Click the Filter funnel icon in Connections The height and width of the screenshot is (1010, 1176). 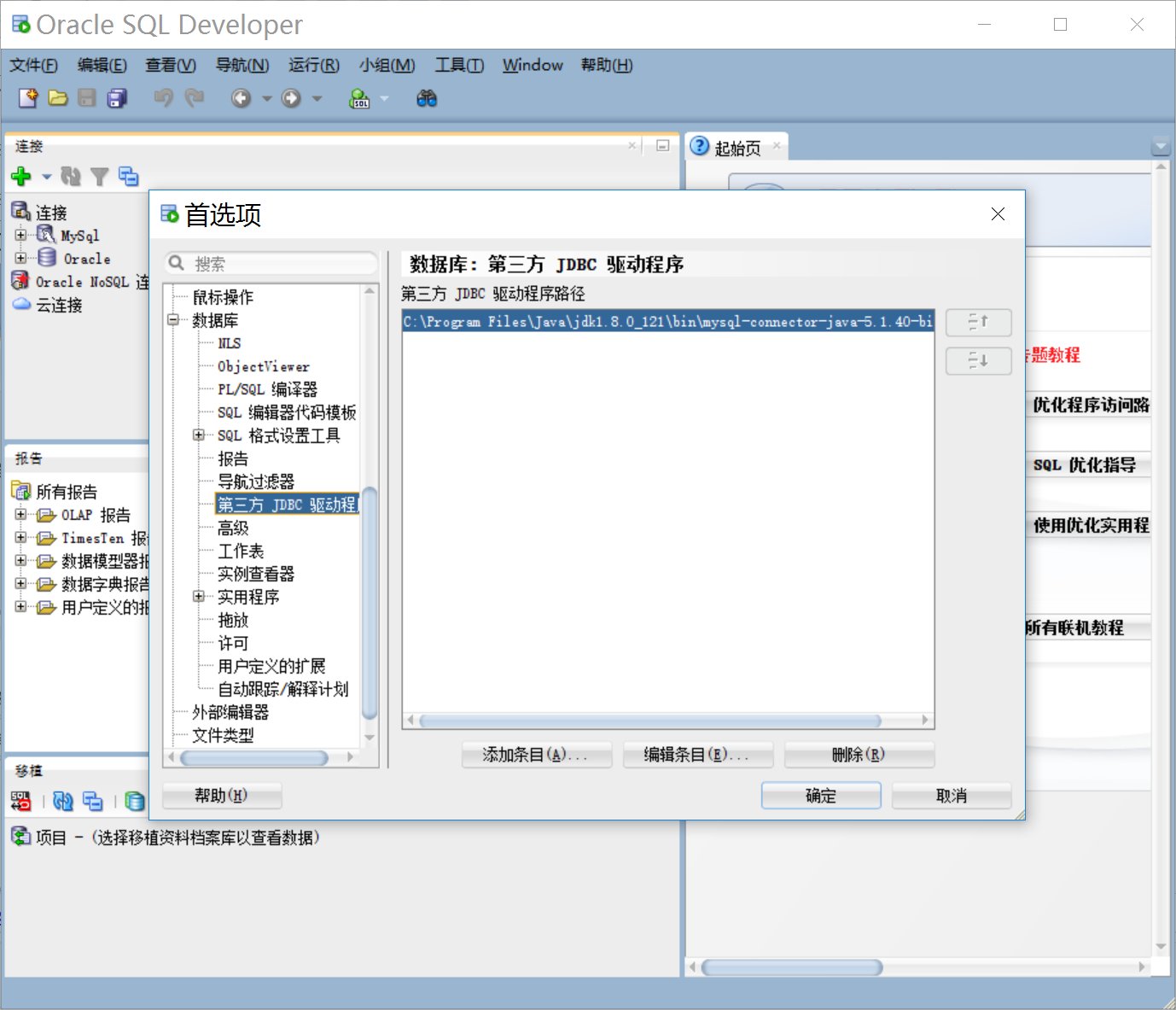[100, 177]
